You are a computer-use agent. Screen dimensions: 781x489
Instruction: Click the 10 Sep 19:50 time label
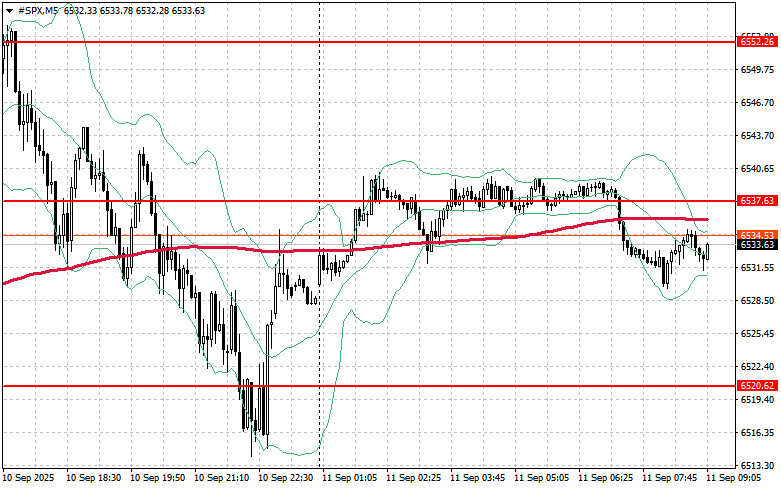point(157,478)
